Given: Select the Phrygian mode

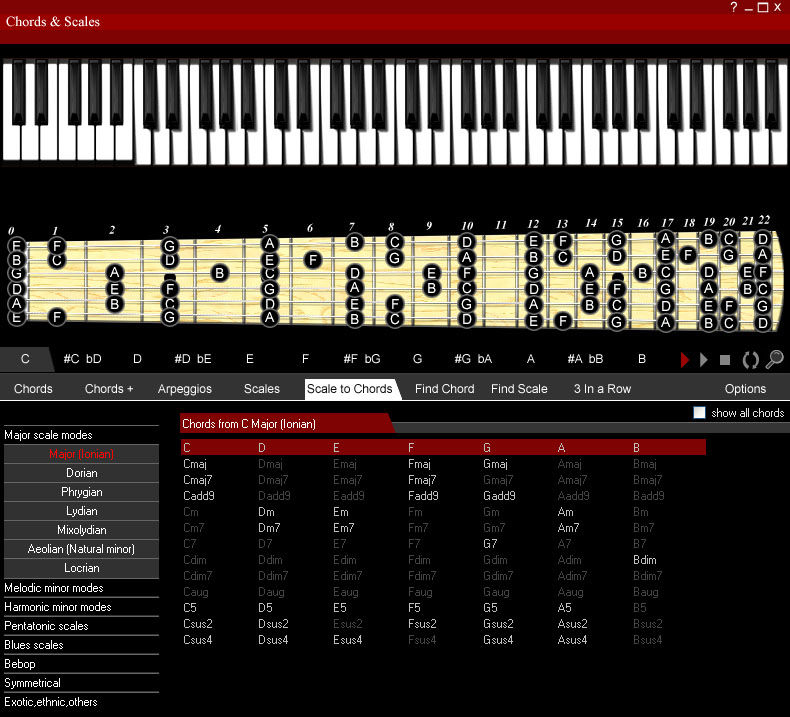Looking at the screenshot, I should pyautogui.click(x=81, y=492).
